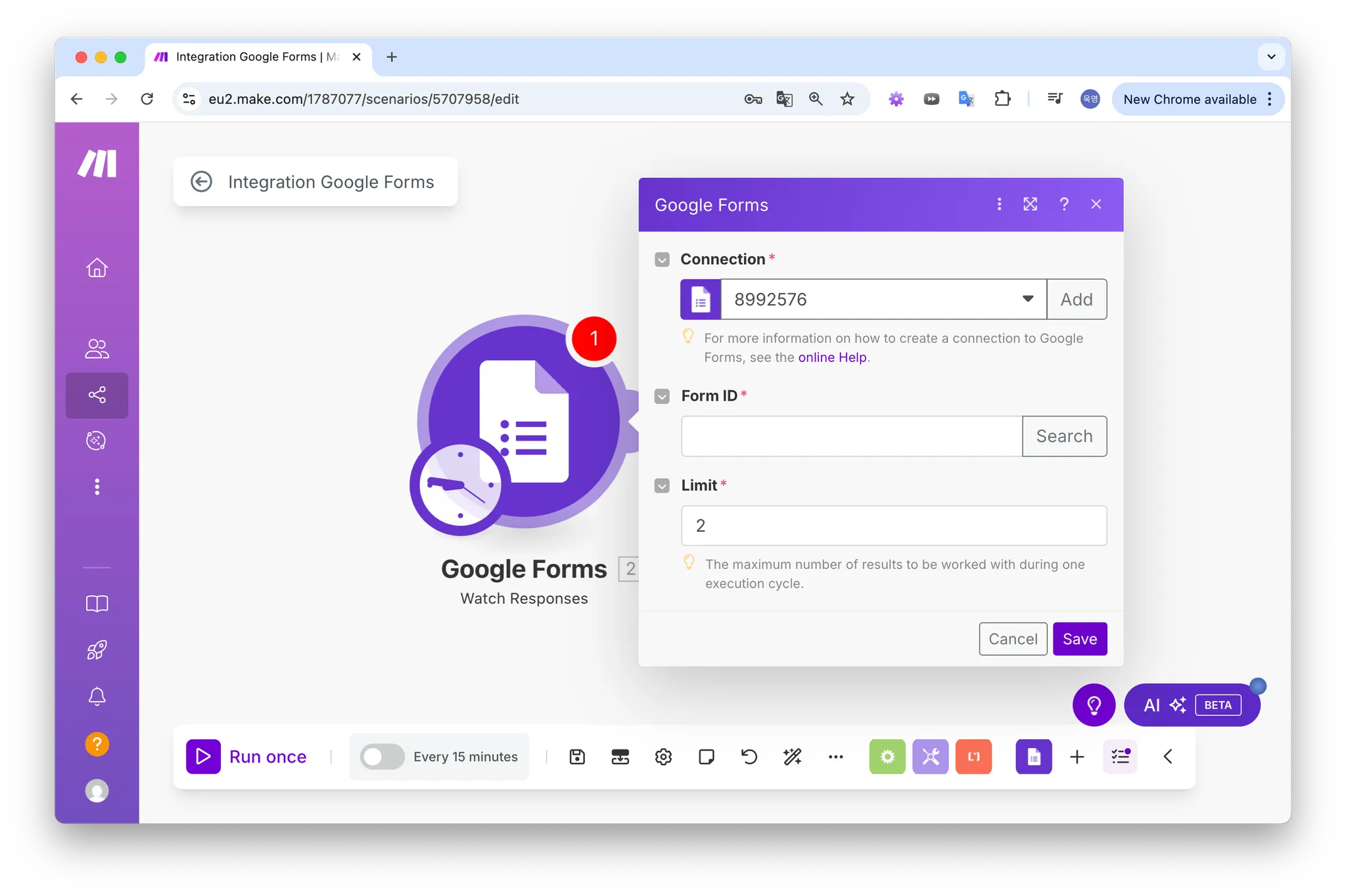Click the red error badge on the module
Viewport: 1346px width, 896px height.
click(593, 338)
